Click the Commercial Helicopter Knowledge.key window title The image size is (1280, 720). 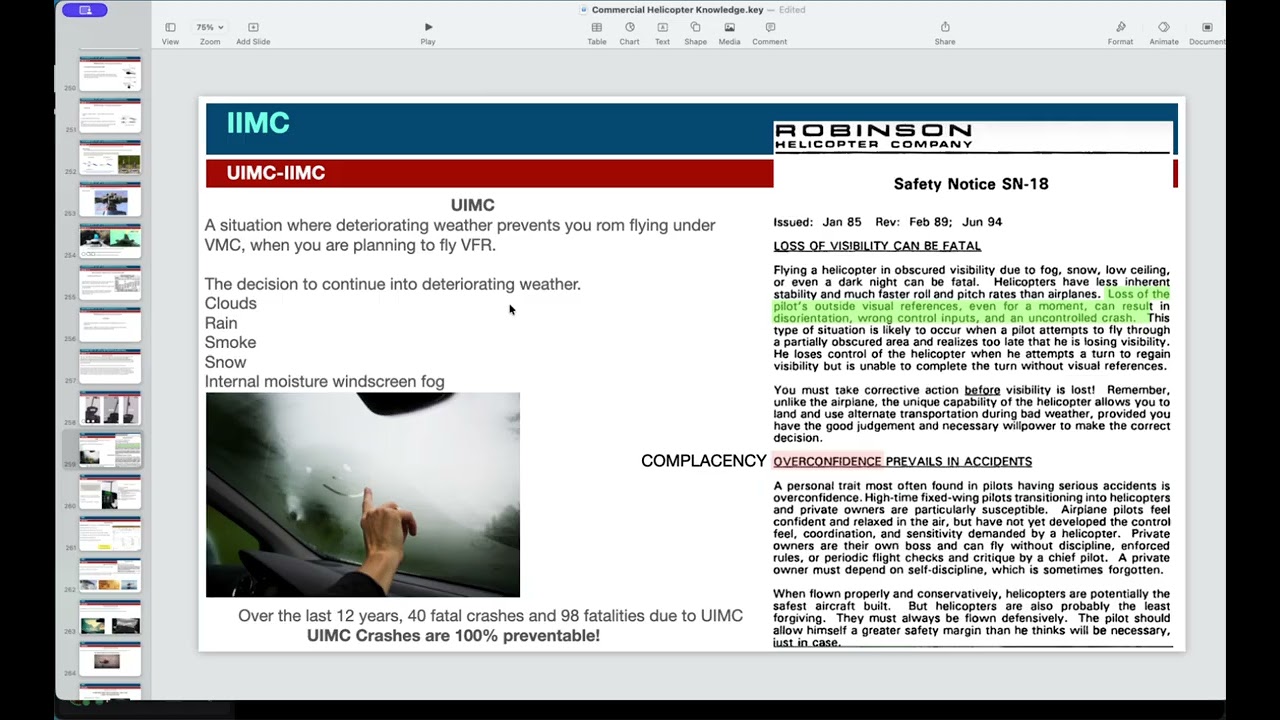pos(677,10)
